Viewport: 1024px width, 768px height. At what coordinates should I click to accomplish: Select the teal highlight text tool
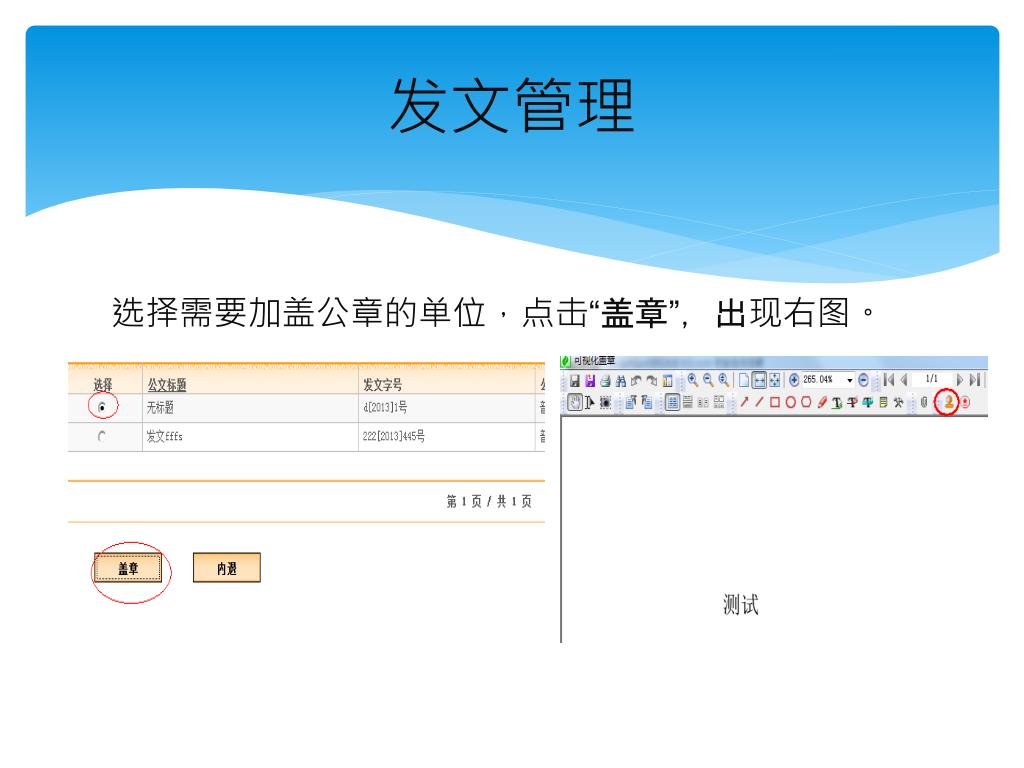(x=867, y=403)
